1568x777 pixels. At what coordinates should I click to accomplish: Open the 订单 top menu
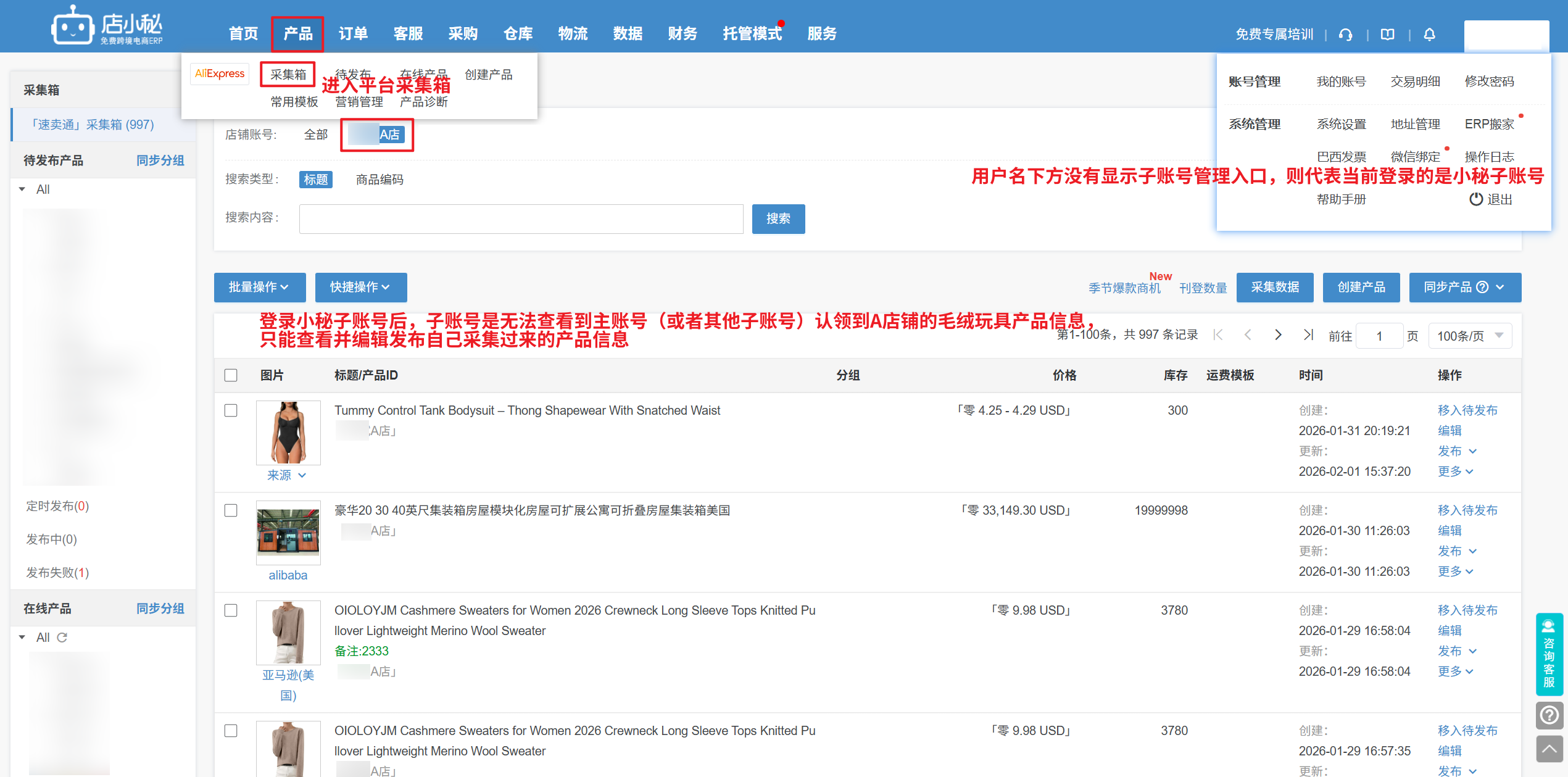(x=353, y=34)
